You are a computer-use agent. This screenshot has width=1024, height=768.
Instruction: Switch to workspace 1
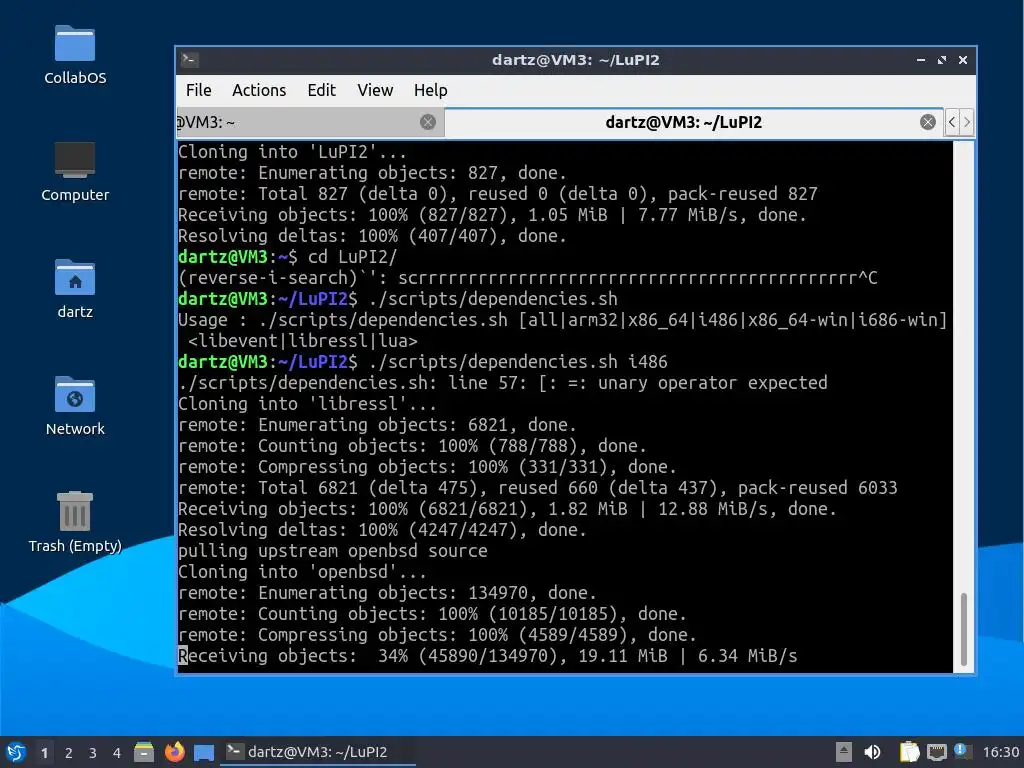(x=44, y=752)
